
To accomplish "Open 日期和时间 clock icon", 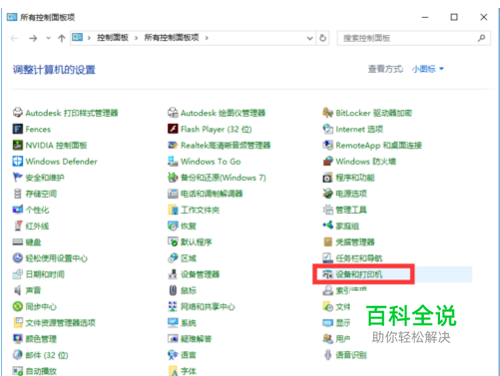I will pos(18,274).
